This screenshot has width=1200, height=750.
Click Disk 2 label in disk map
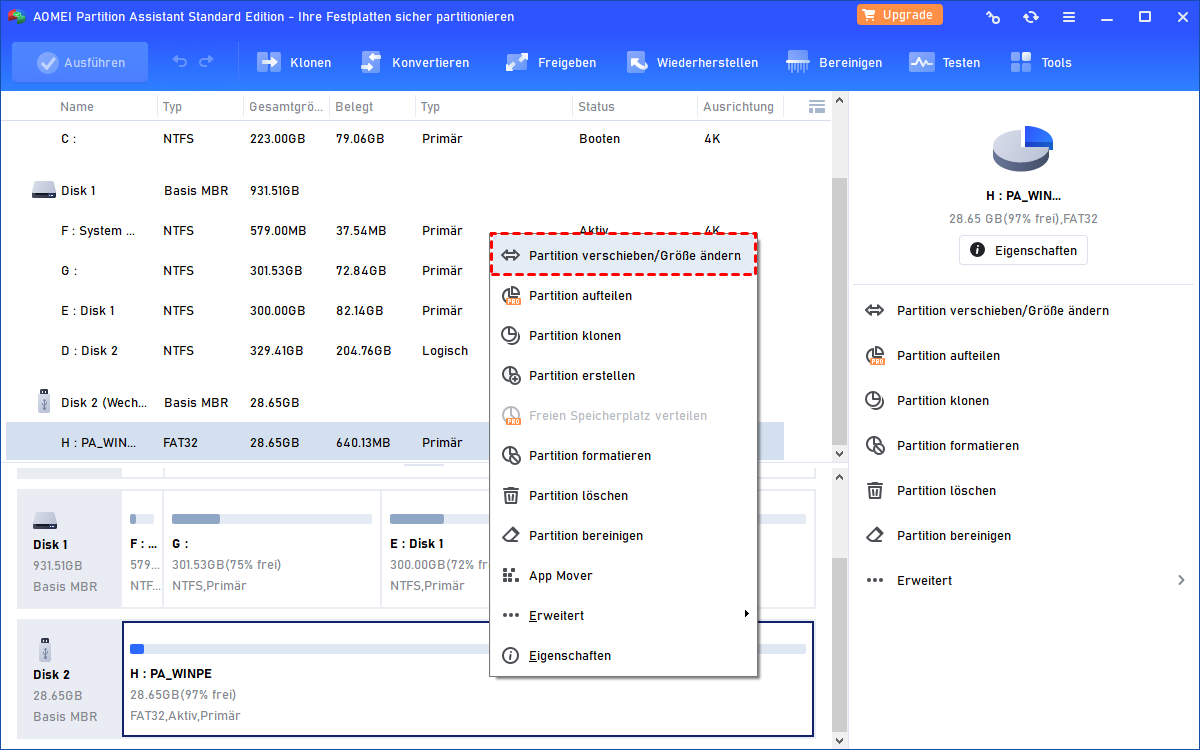(x=69, y=679)
